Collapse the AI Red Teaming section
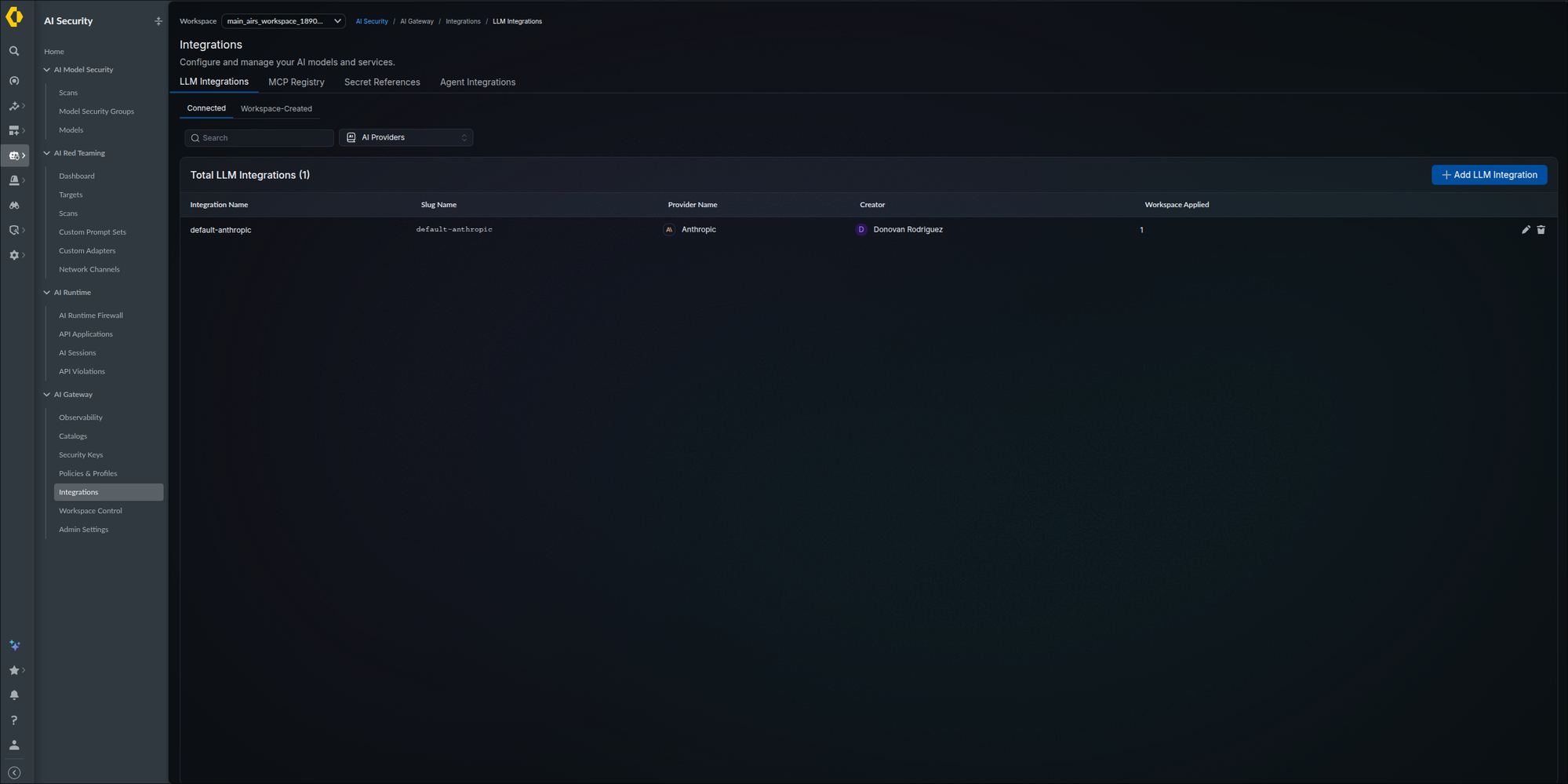 [x=47, y=153]
